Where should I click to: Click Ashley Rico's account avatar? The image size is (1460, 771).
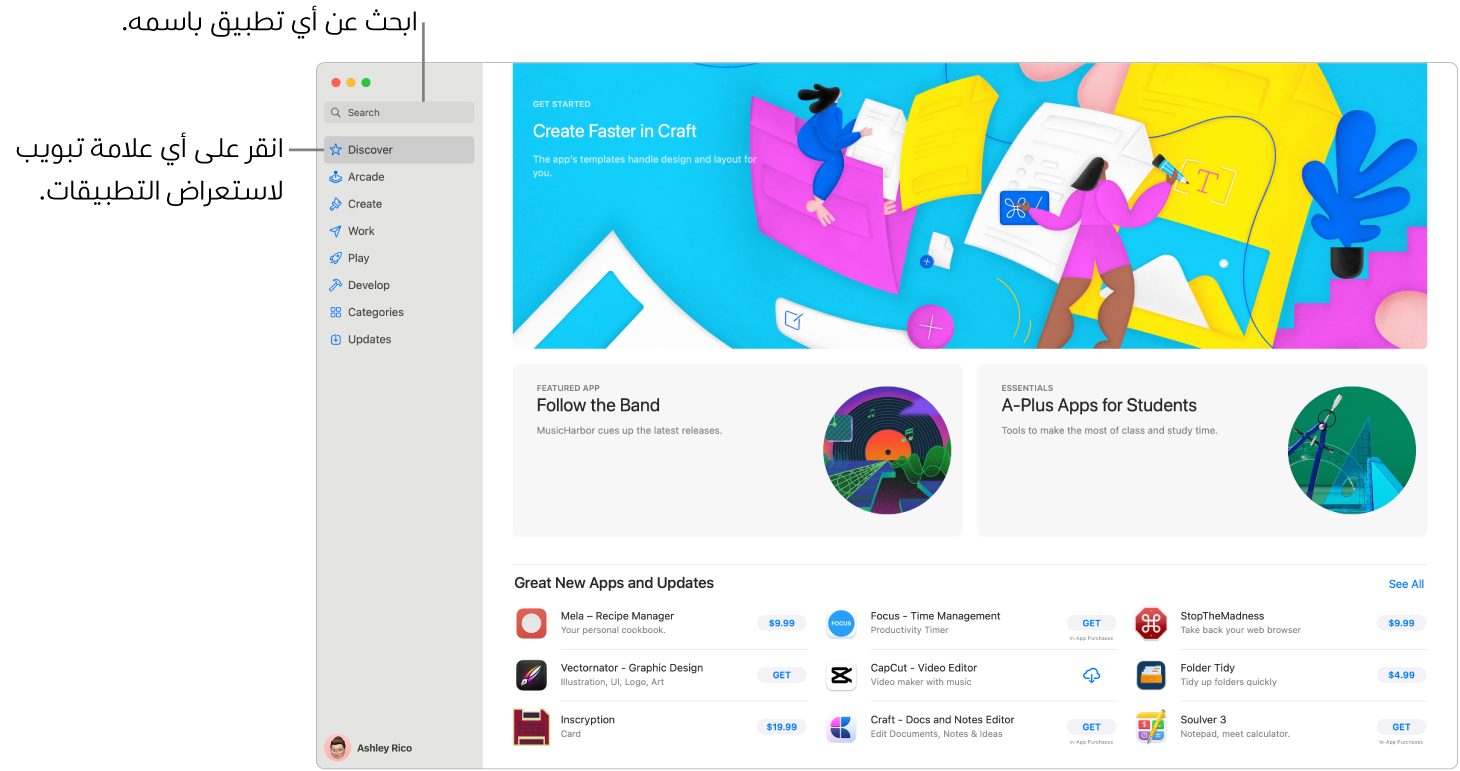[338, 748]
